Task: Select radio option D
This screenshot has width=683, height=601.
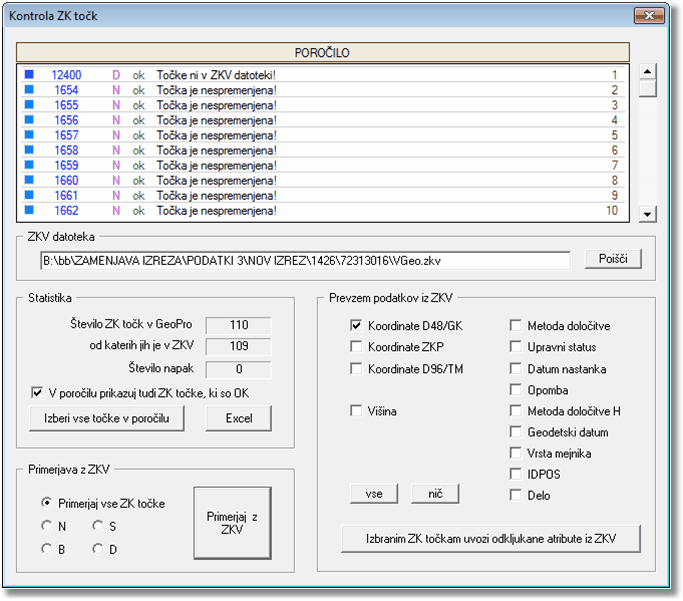Action: [x=98, y=548]
